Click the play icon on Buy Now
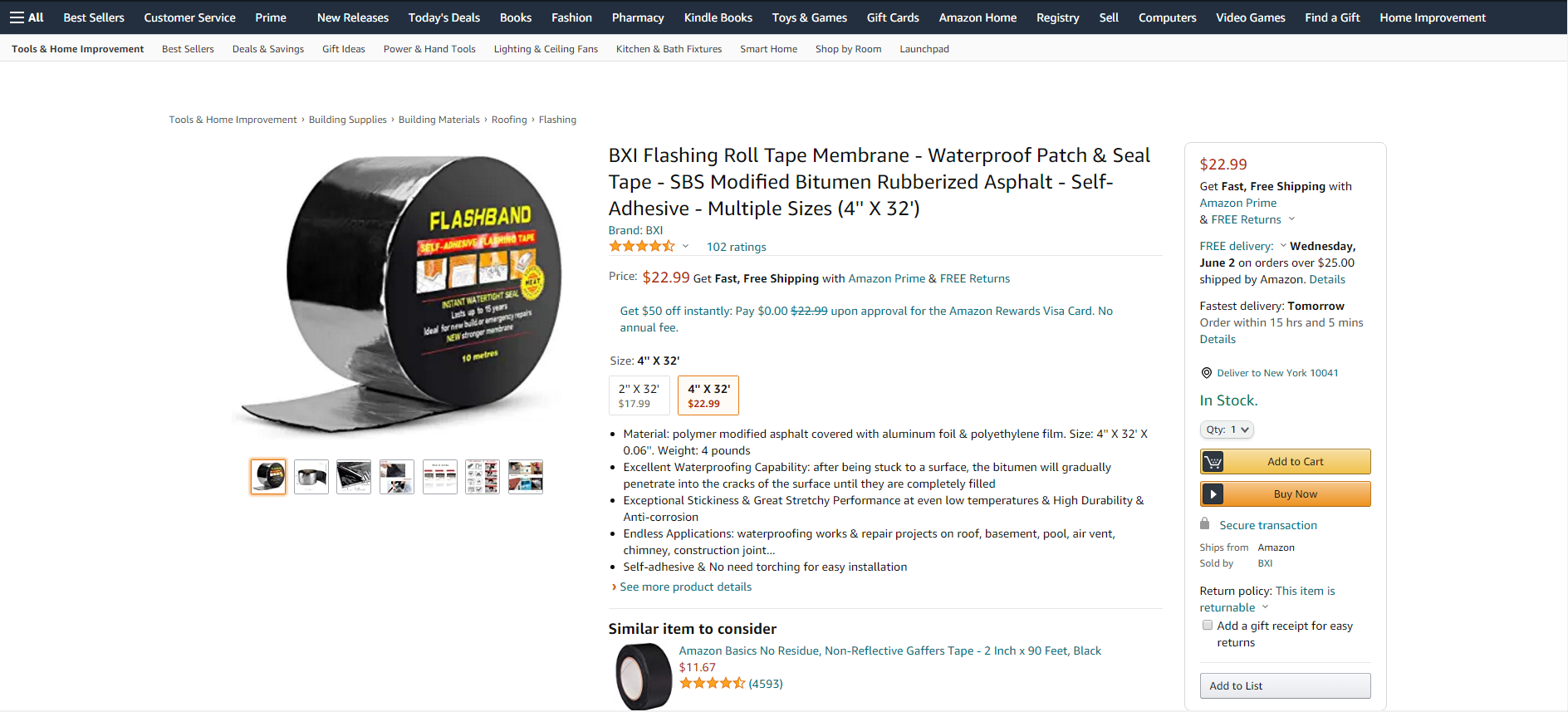The image size is (1568, 712). [x=1213, y=494]
